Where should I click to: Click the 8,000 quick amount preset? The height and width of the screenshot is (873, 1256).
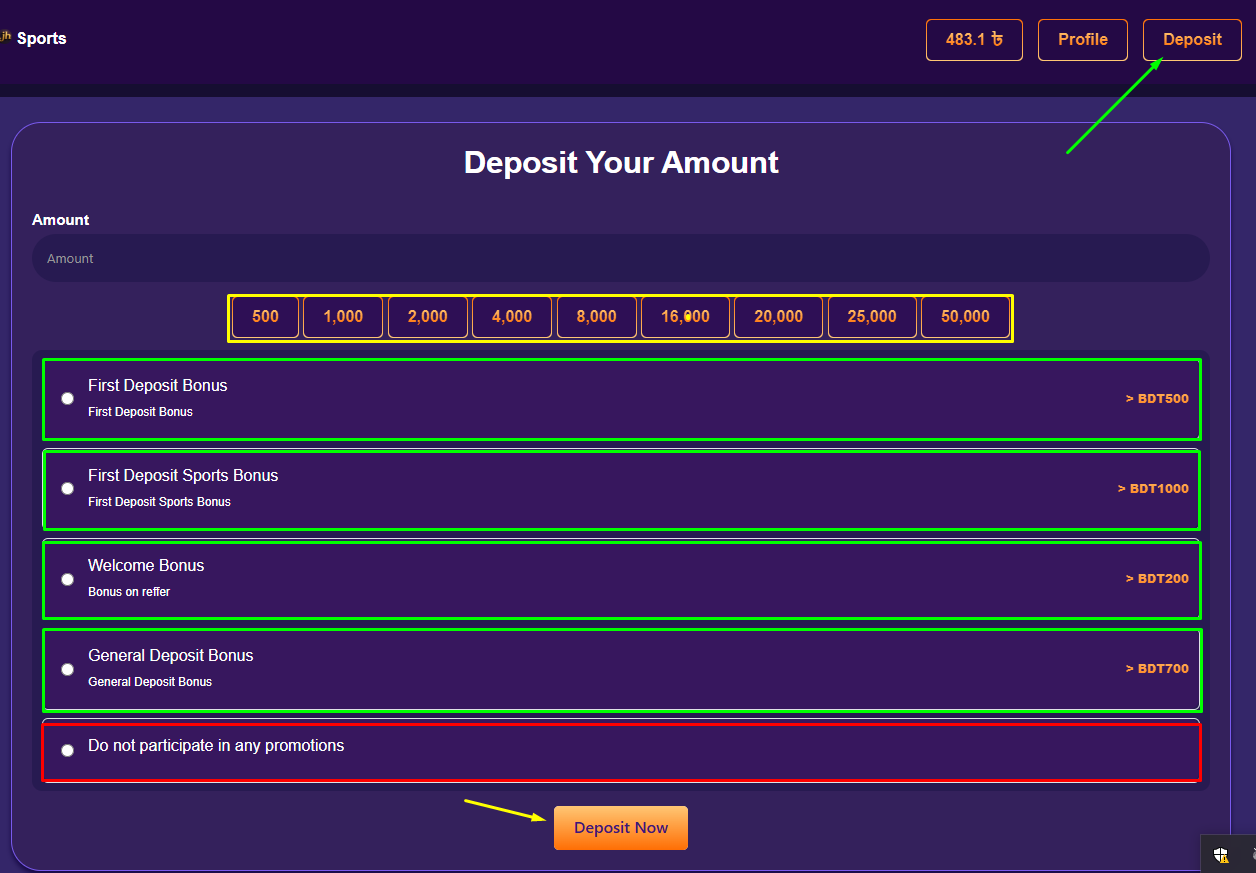596,317
